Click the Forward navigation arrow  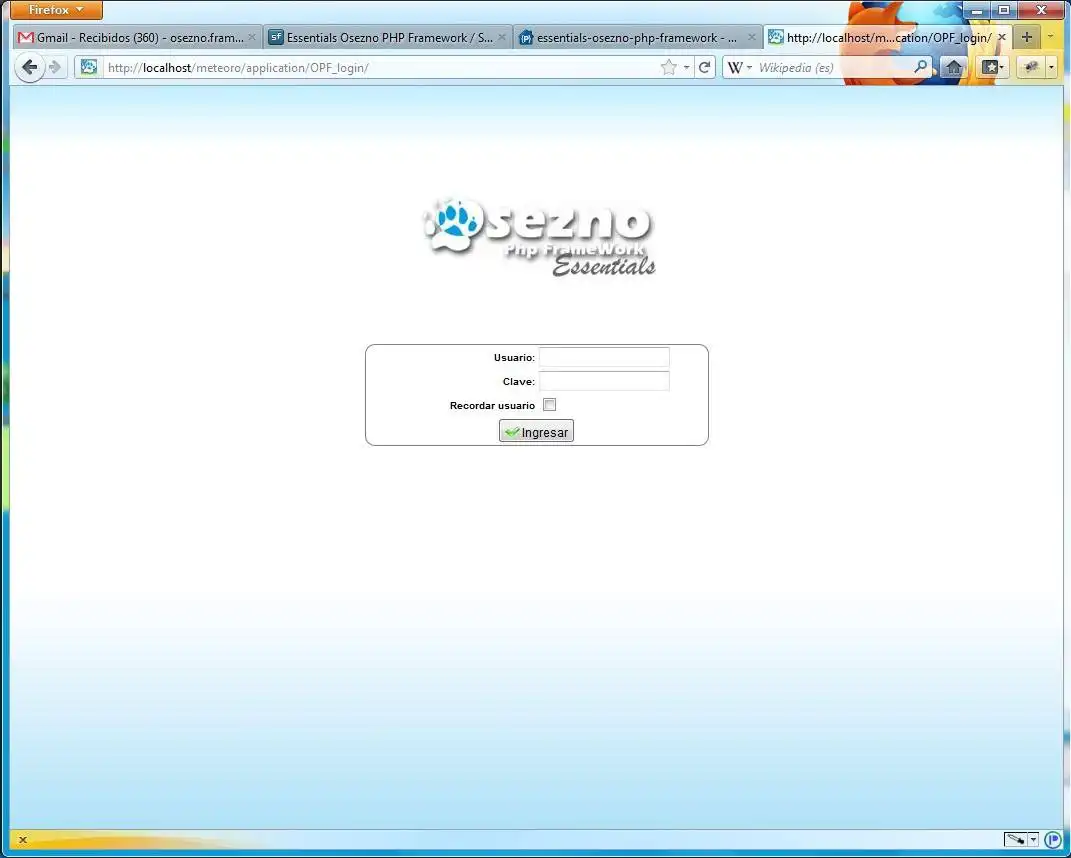click(56, 67)
